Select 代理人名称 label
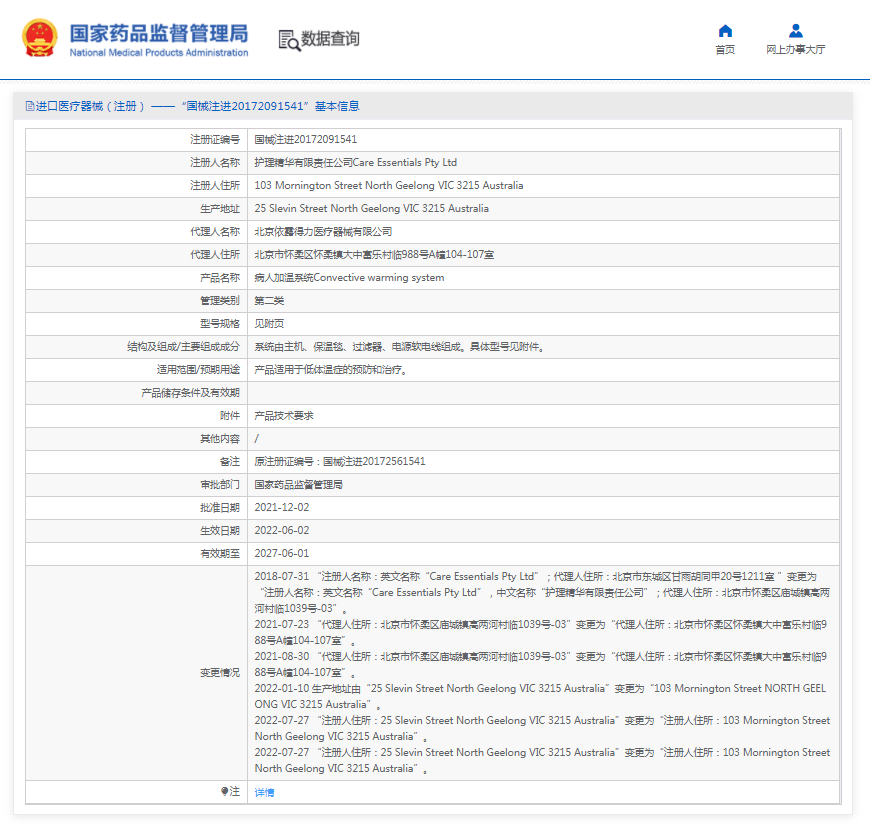This screenshot has width=870, height=828. (x=215, y=231)
